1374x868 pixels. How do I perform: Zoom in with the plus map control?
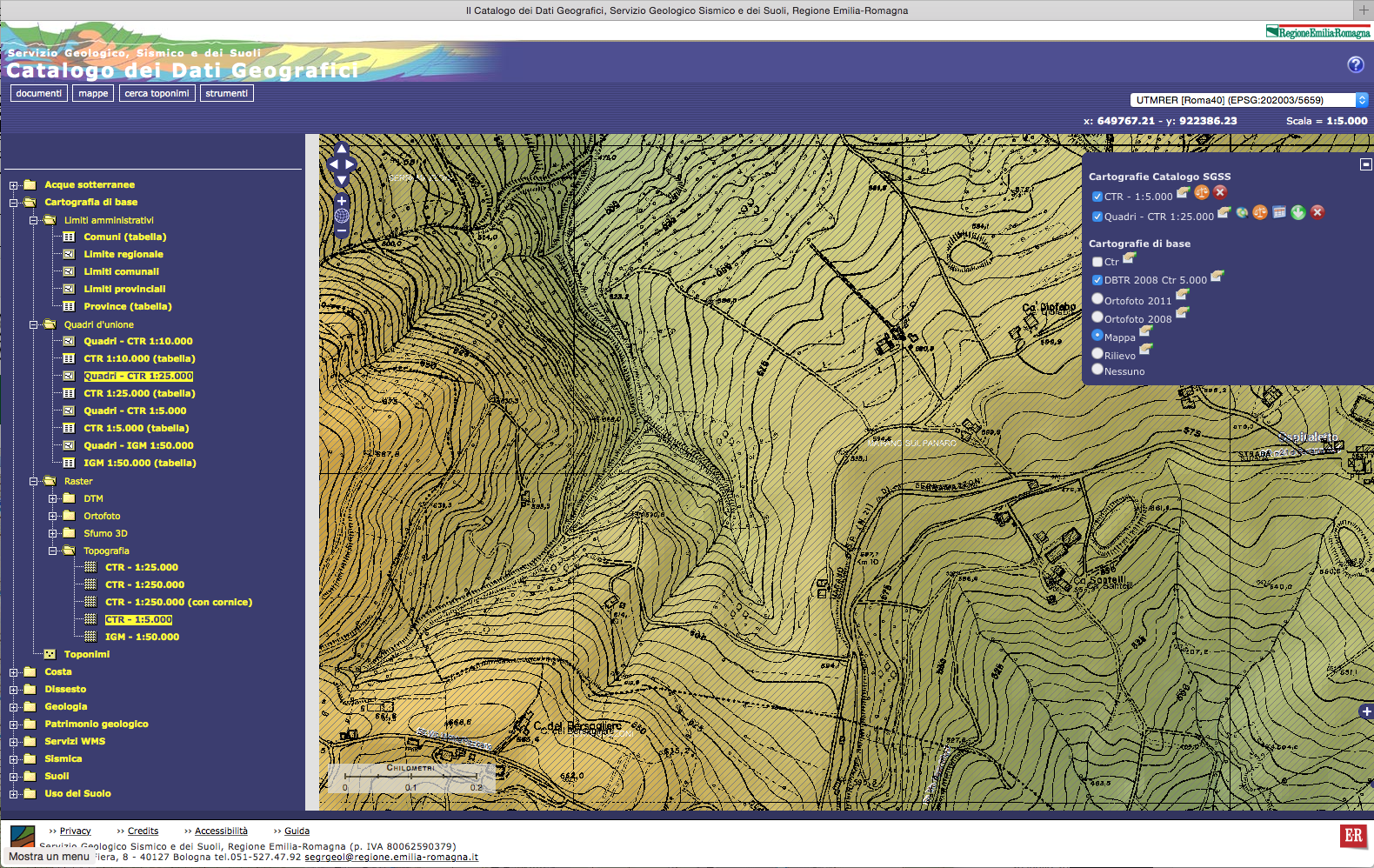[x=342, y=201]
